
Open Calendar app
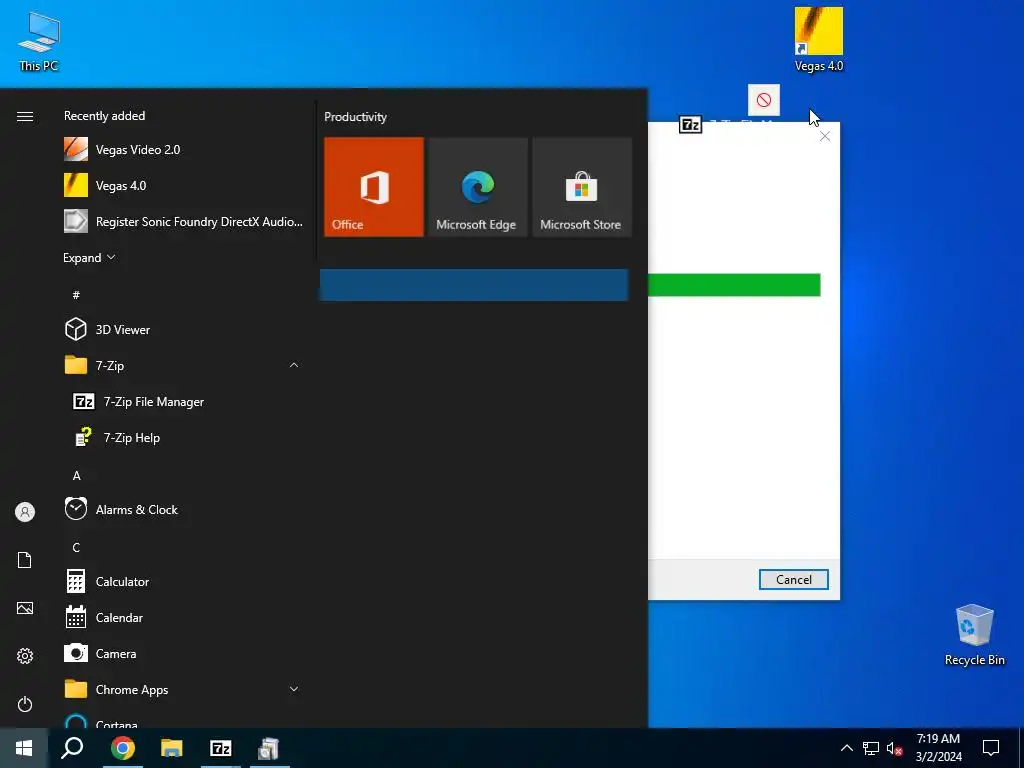(x=183, y=617)
